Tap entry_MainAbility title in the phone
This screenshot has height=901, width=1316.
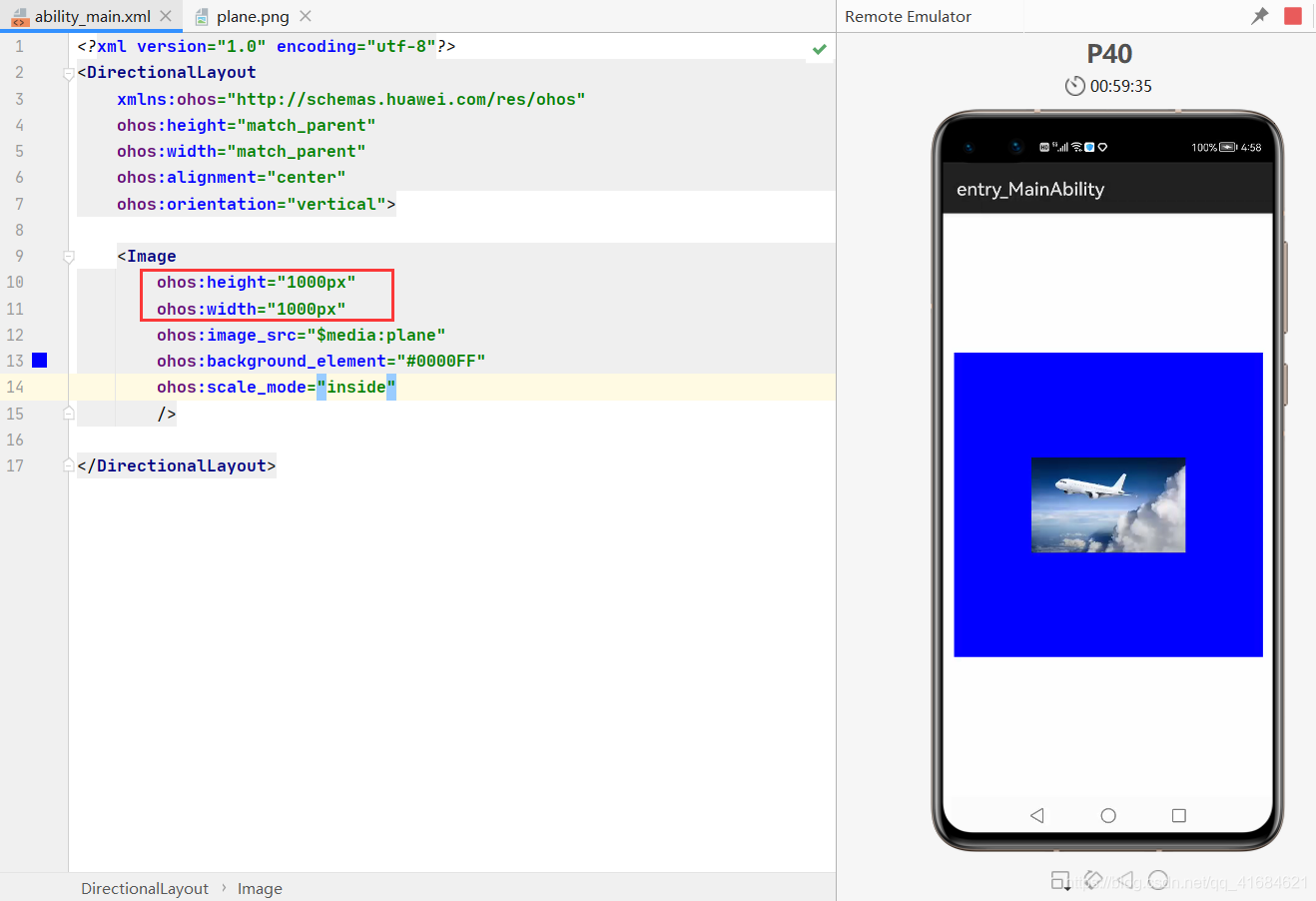[1030, 189]
